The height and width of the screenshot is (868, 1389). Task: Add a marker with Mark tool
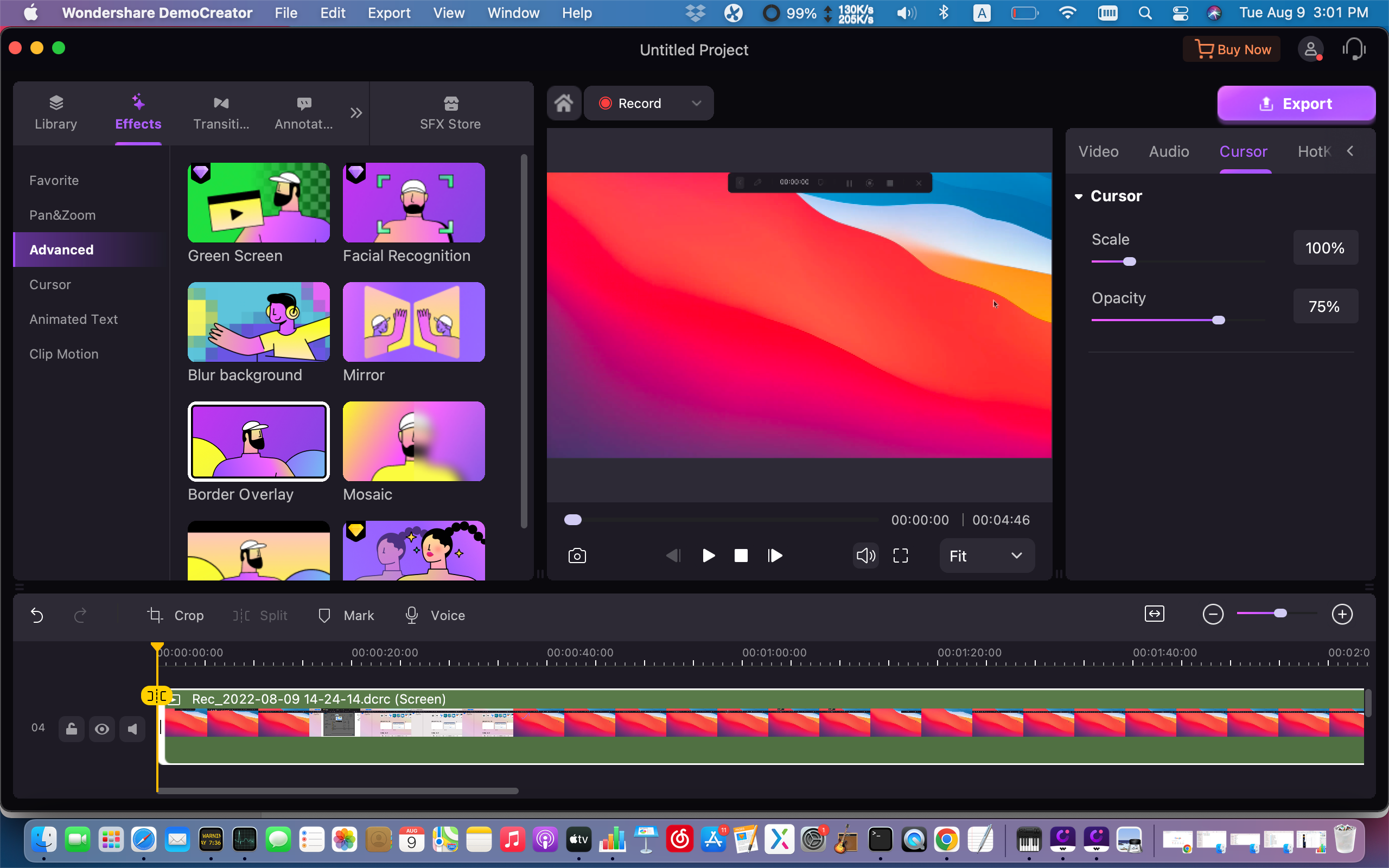point(346,615)
